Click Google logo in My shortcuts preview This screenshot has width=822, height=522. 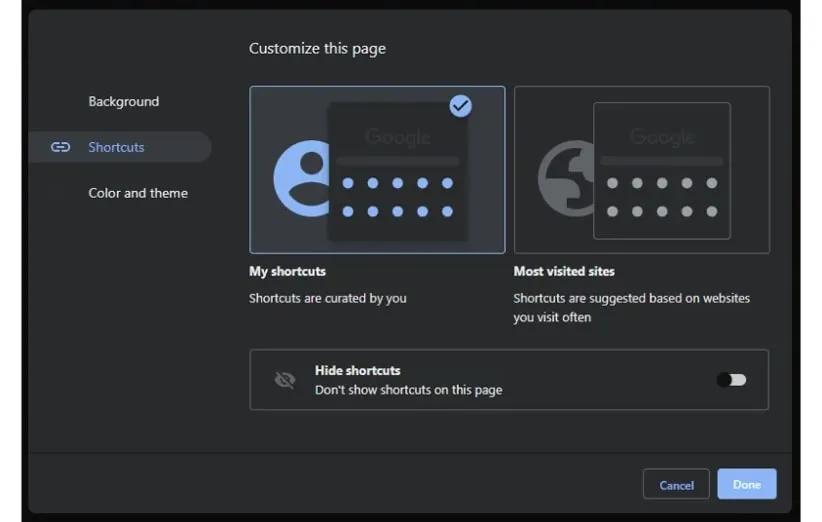pyautogui.click(x=397, y=137)
